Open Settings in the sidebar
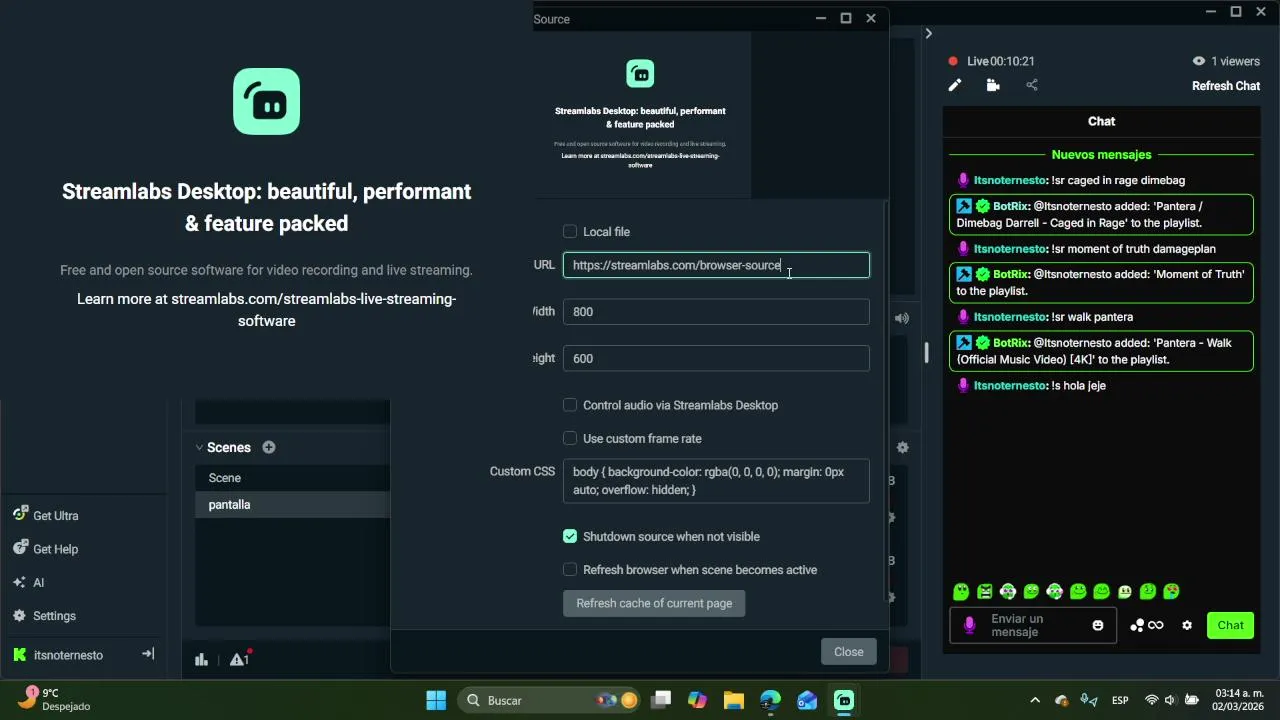The image size is (1280, 720). [x=45, y=616]
